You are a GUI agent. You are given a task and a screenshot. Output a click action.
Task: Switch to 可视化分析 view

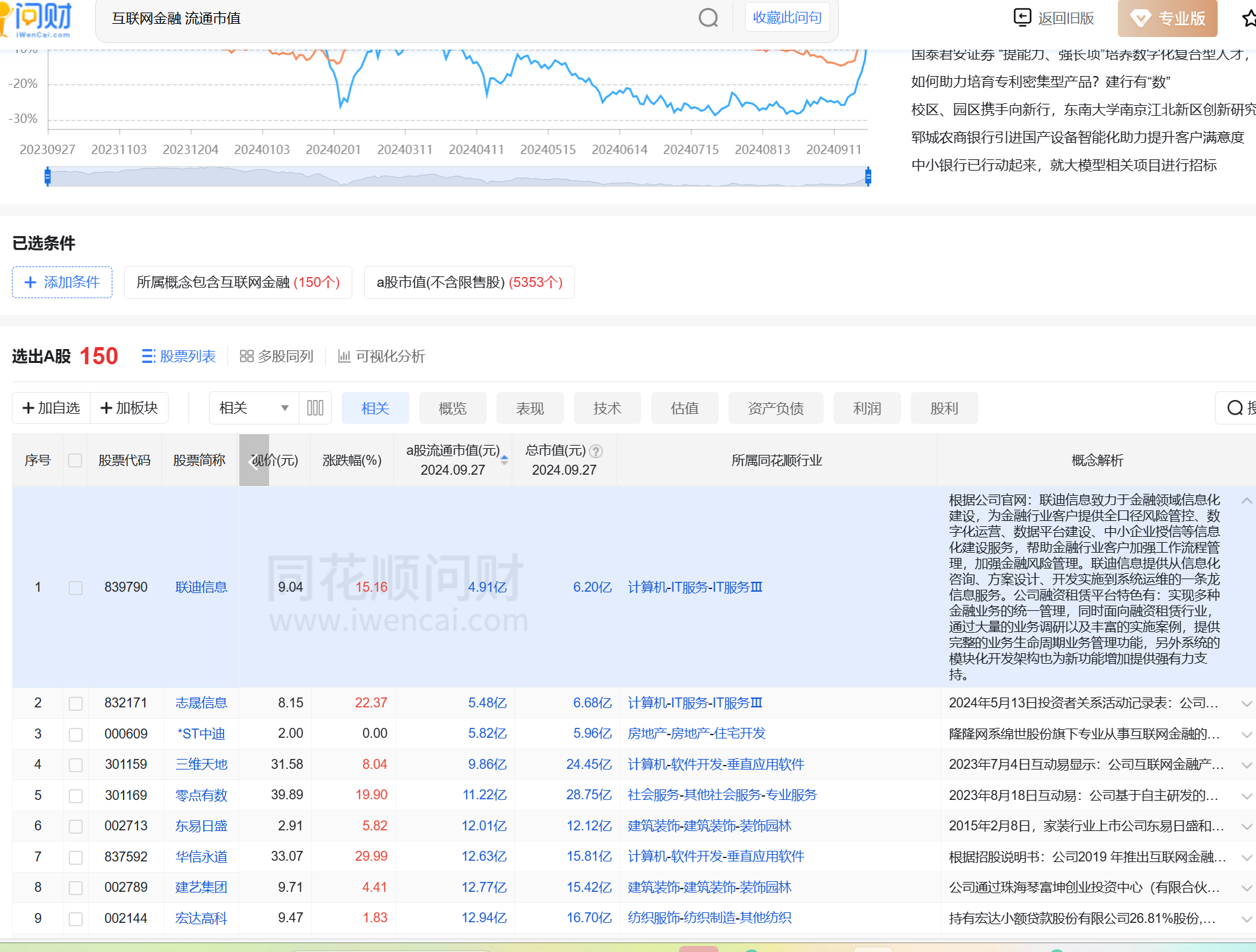tap(381, 356)
